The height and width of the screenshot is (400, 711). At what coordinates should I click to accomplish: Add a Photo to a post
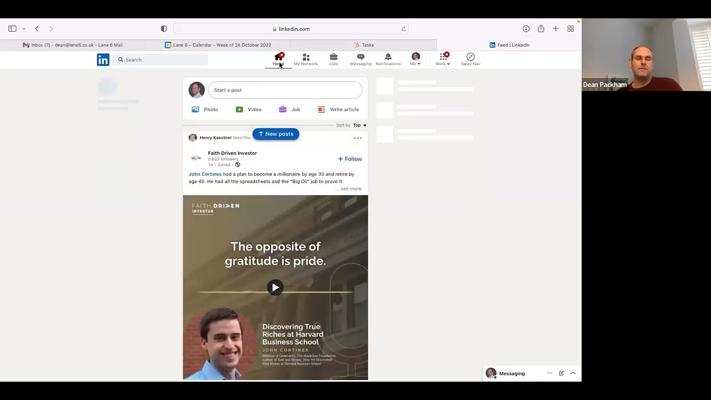click(x=205, y=109)
